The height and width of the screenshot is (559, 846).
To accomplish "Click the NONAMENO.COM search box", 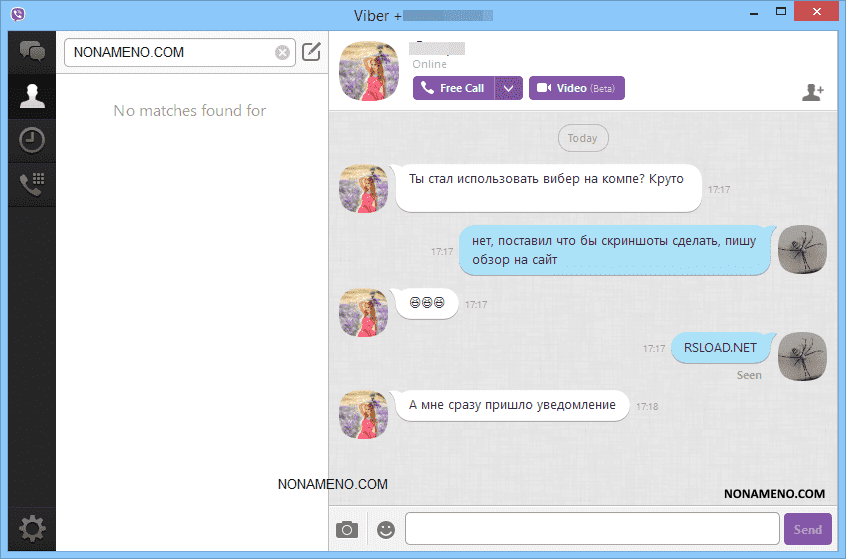I will click(x=170, y=53).
